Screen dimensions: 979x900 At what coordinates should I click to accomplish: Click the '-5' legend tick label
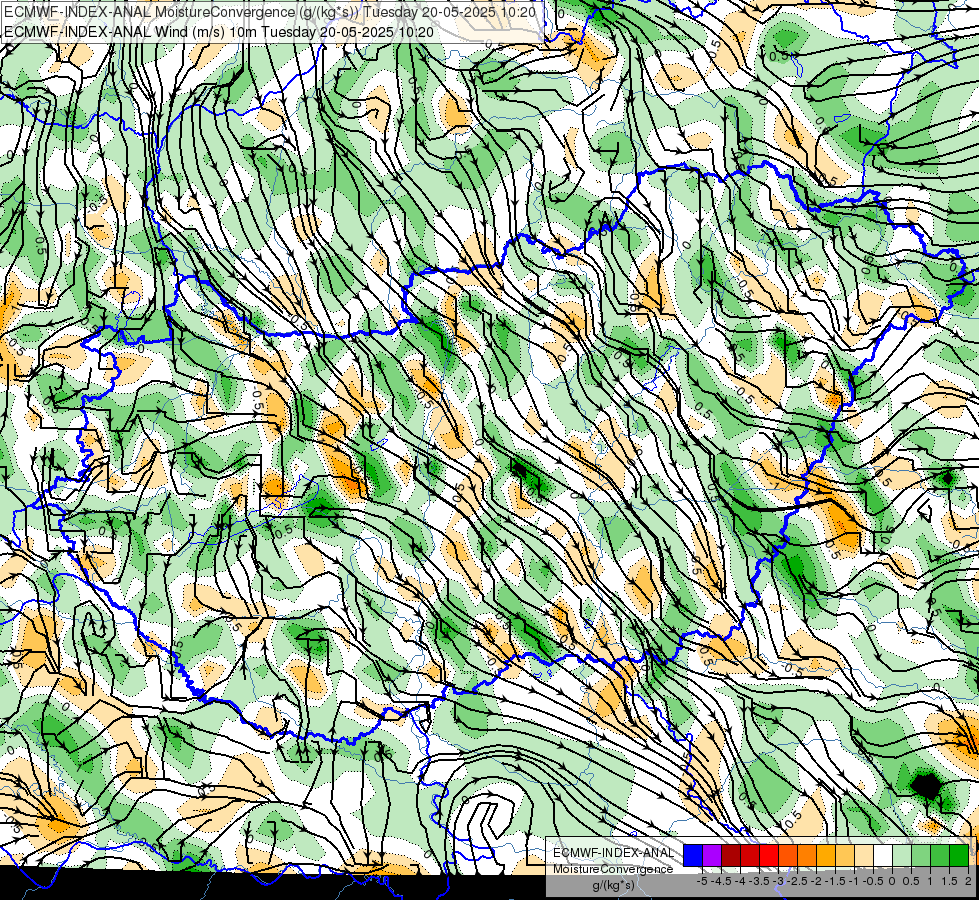click(x=702, y=881)
